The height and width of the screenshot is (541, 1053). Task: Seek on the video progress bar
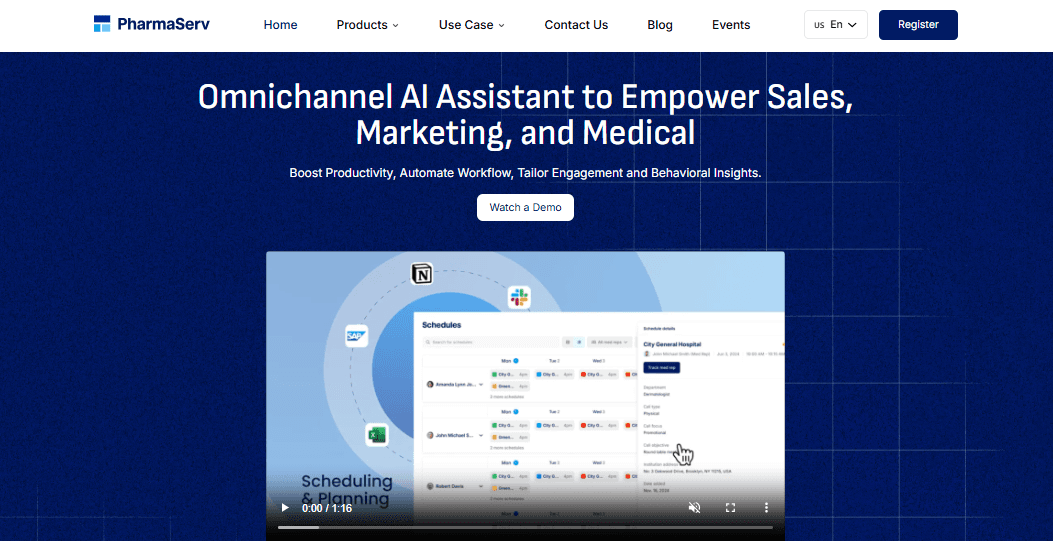pyautogui.click(x=525, y=528)
